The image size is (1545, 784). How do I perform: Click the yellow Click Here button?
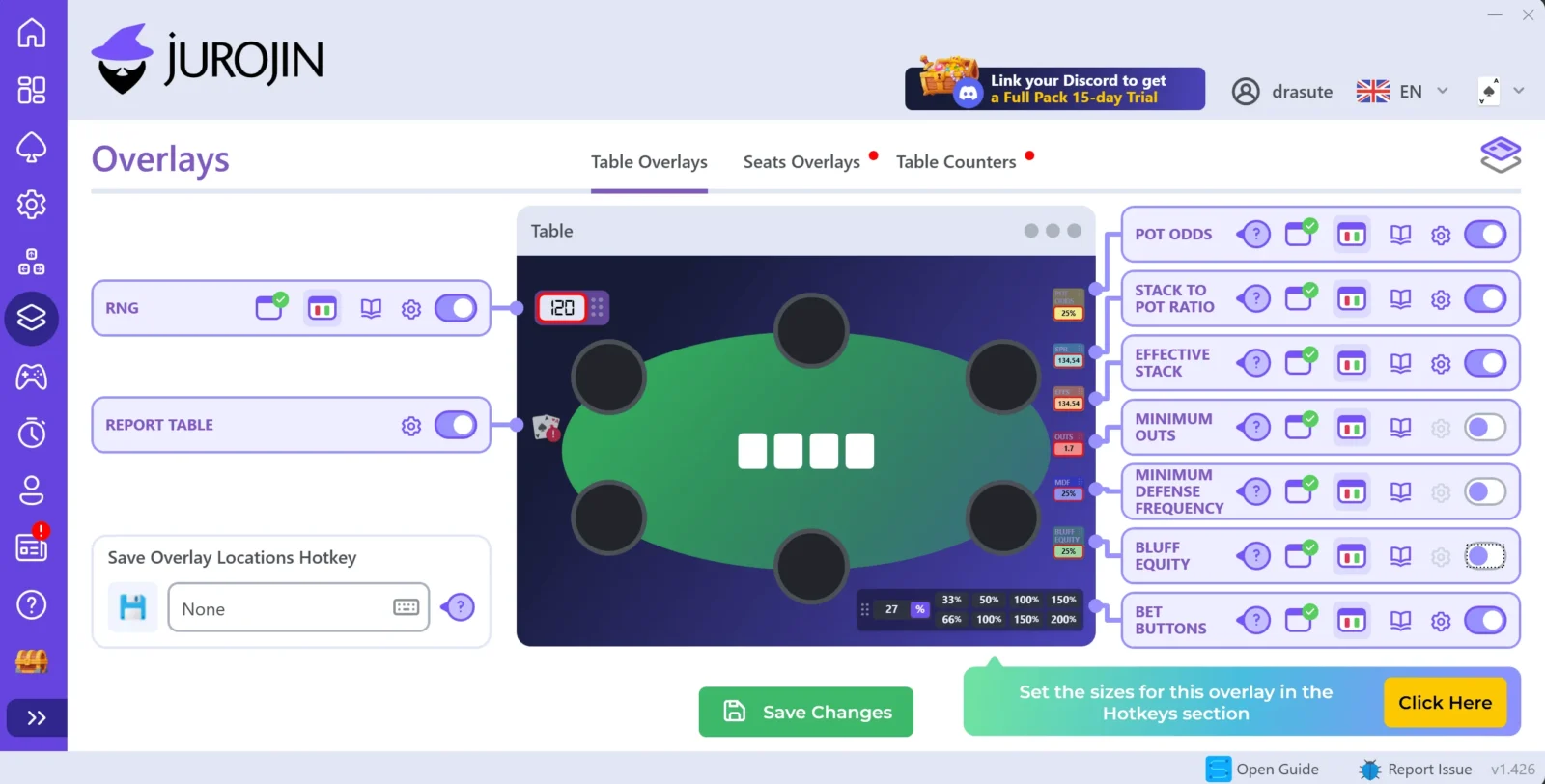click(1445, 703)
